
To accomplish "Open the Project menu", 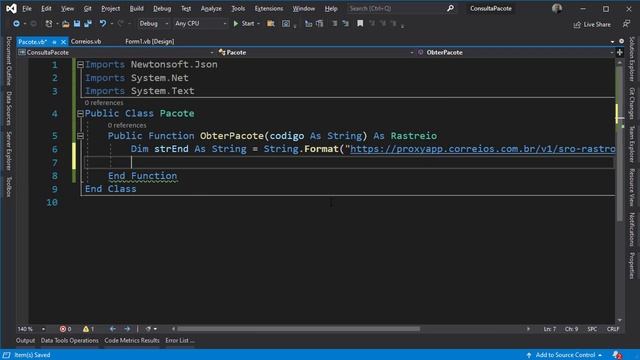I will click(x=111, y=8).
